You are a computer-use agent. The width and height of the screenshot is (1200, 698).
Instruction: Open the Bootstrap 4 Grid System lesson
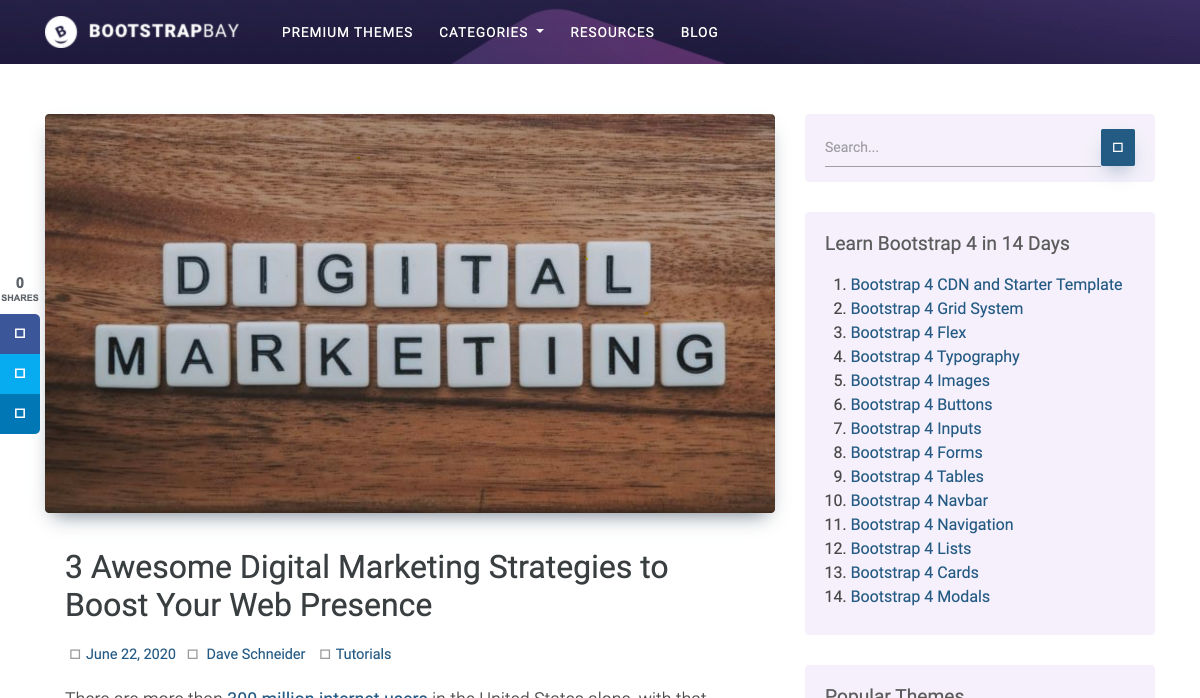pyautogui.click(x=936, y=309)
